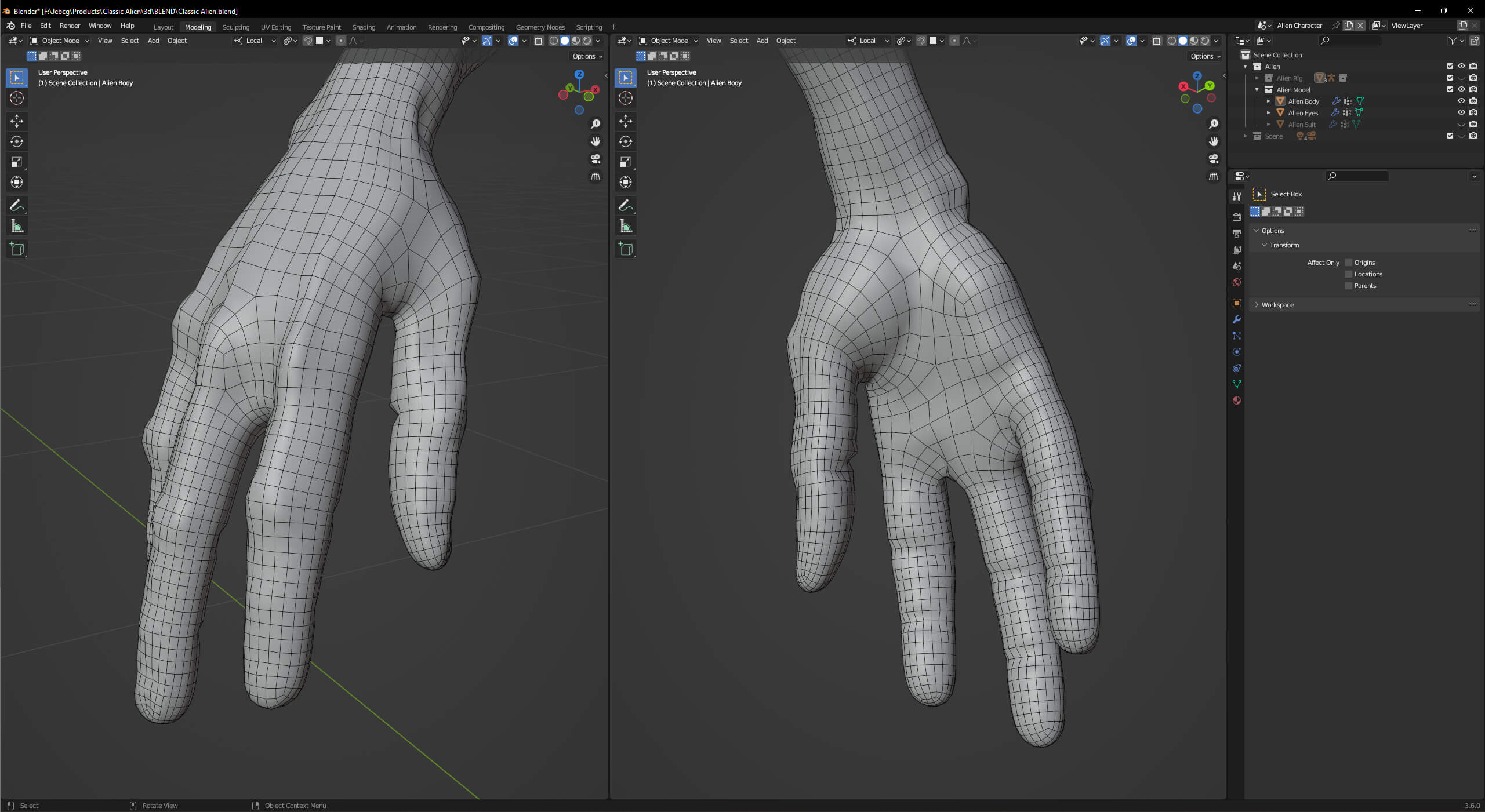Click the outliner search field
Image resolution: width=1485 pixels, height=812 pixels.
1351,41
